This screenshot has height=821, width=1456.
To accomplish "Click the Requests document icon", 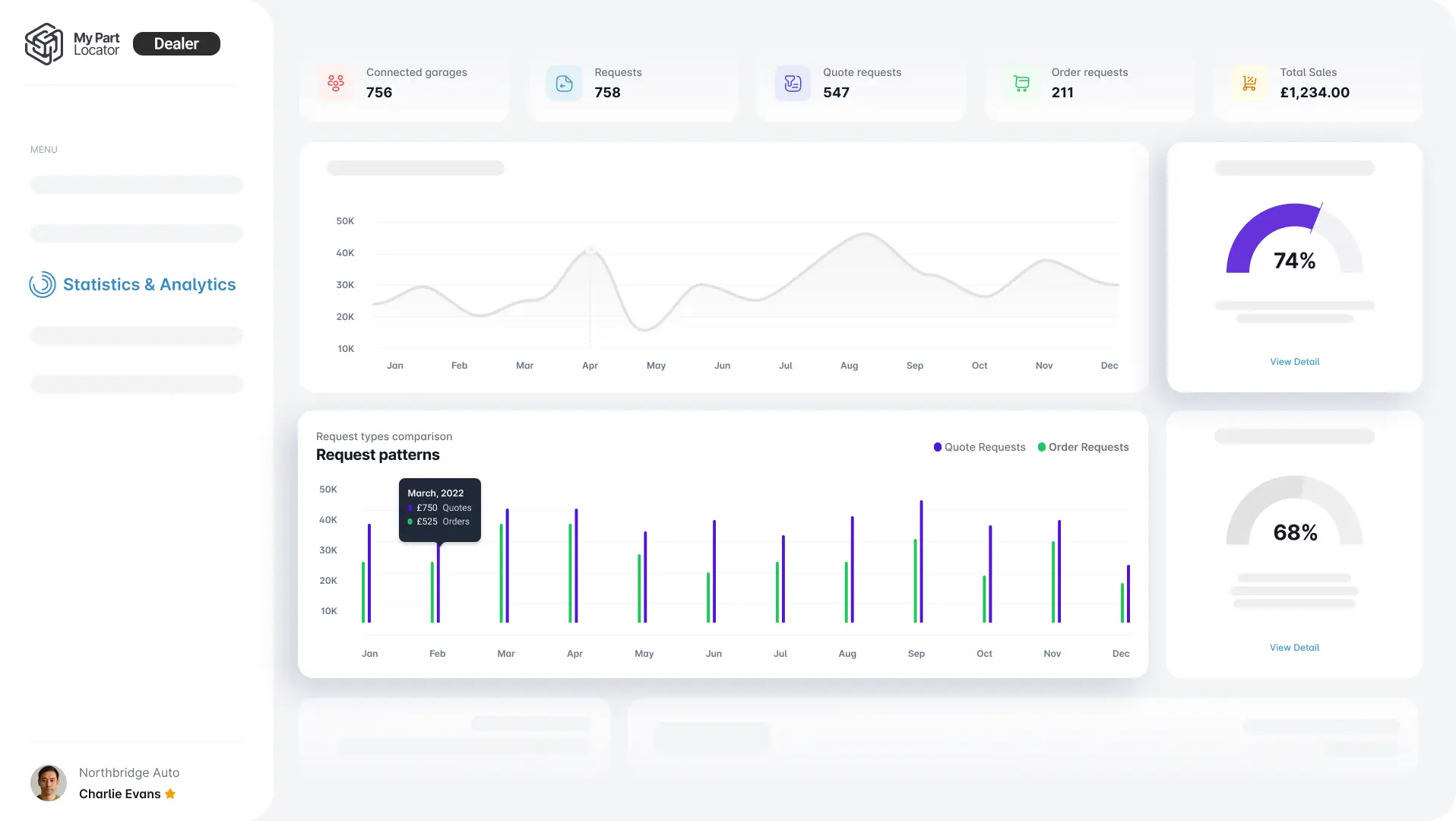I will (x=564, y=83).
